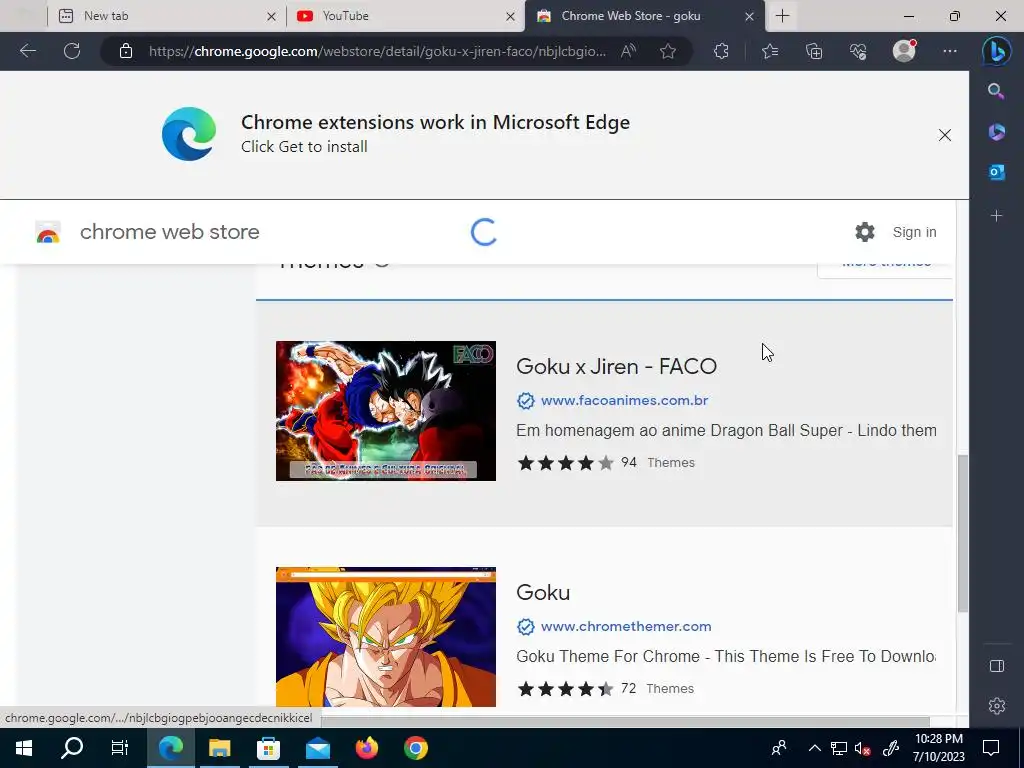Image resolution: width=1024 pixels, height=768 pixels.
Task: Open the Settings and more ellipsis menu
Action: pyautogui.click(x=950, y=51)
